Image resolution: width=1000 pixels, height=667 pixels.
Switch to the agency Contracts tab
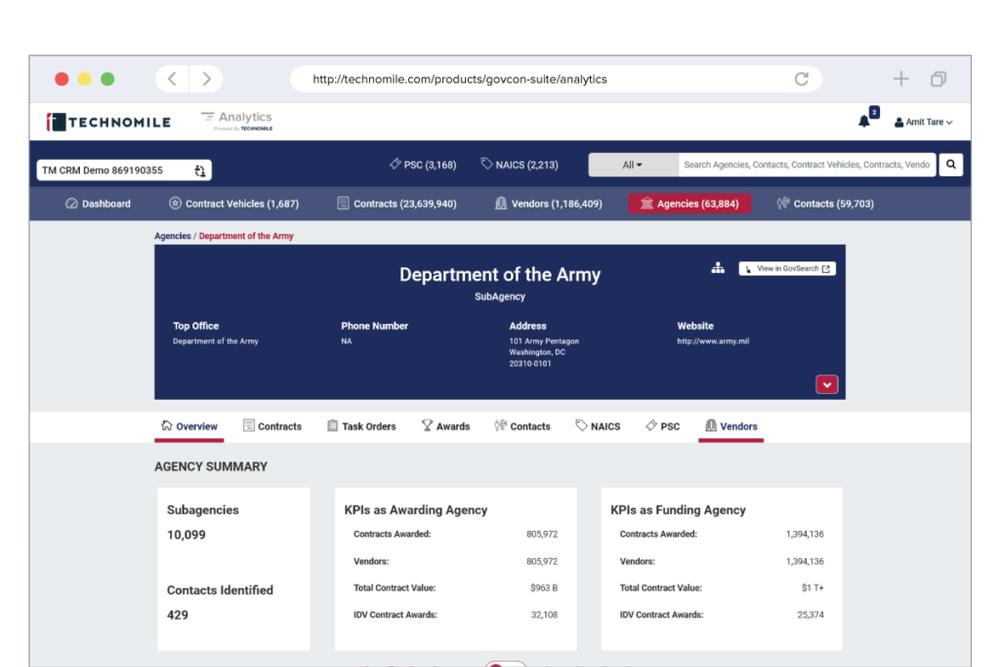pyautogui.click(x=272, y=426)
